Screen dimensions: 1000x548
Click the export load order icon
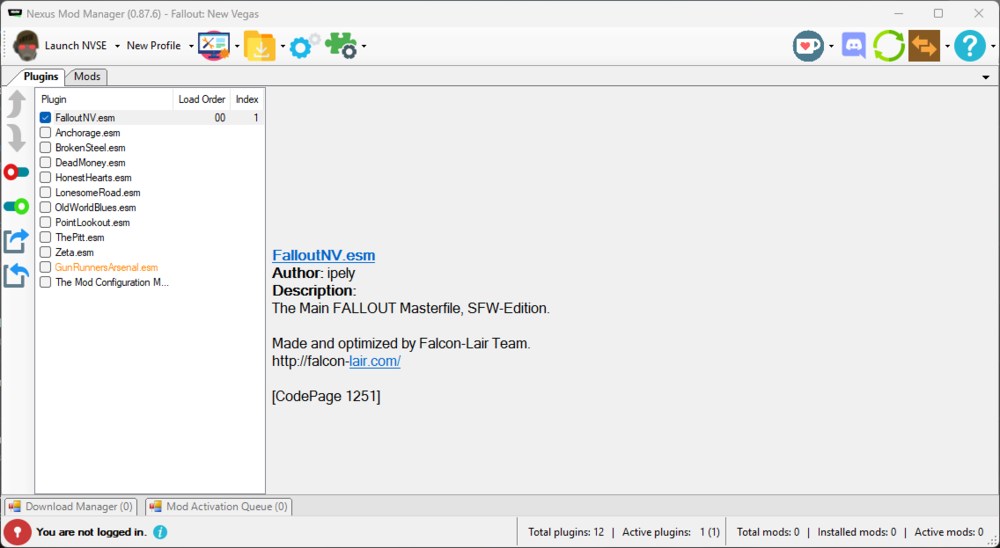[16, 241]
